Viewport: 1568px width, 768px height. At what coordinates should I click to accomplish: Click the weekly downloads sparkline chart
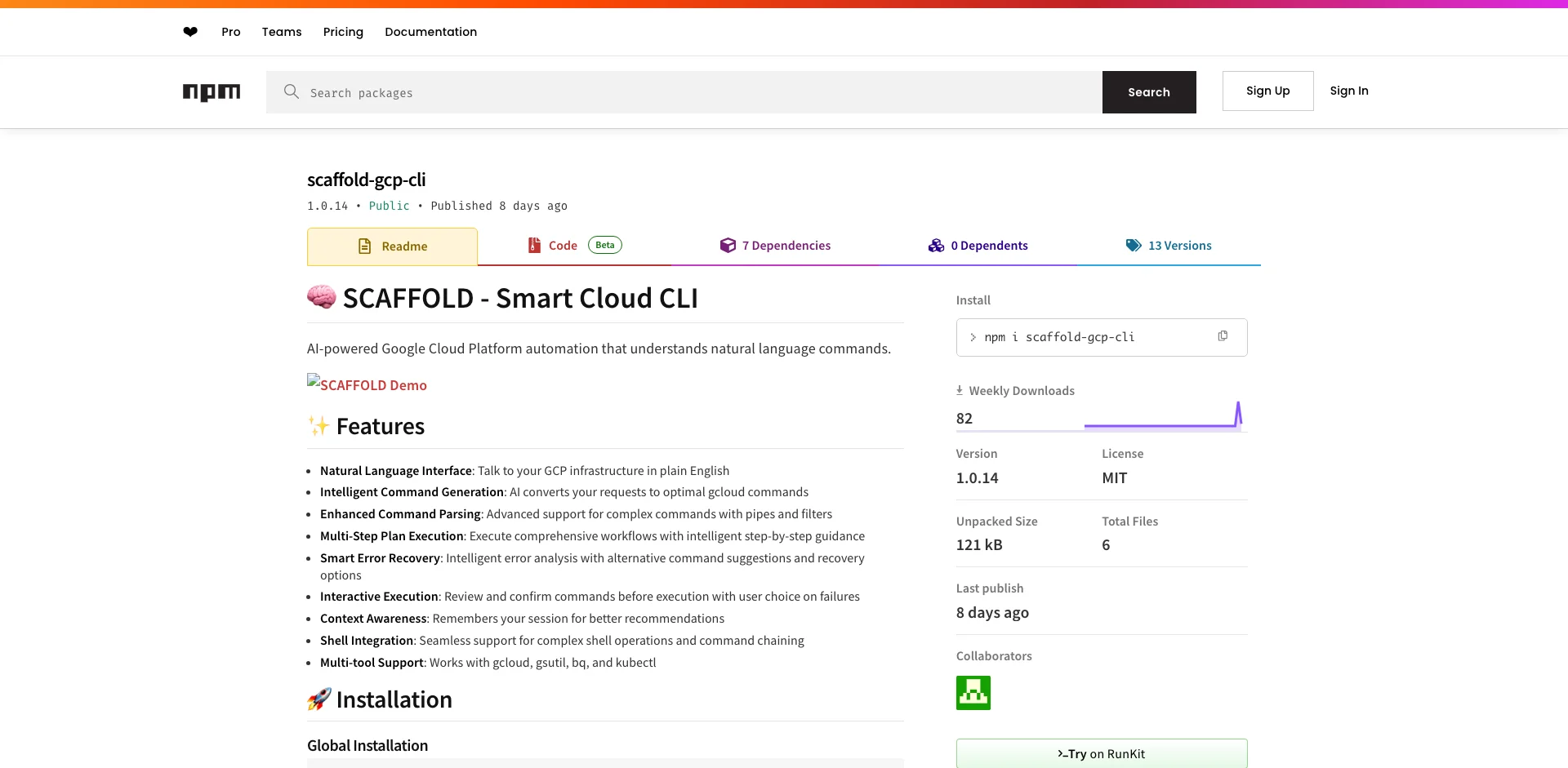coord(1164,418)
